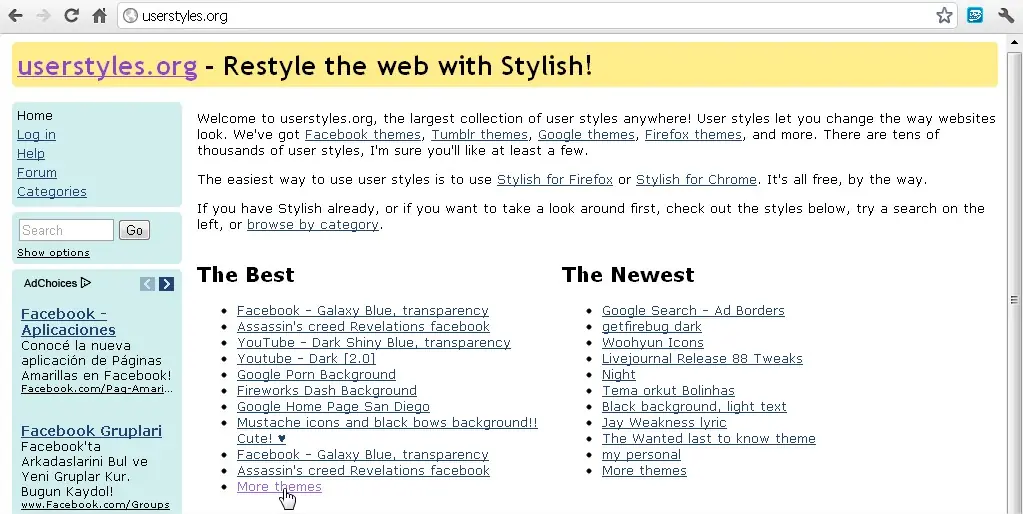Viewport: 1023px width, 514px height.
Task: Show previous ad with left arrow
Action: pyautogui.click(x=147, y=284)
